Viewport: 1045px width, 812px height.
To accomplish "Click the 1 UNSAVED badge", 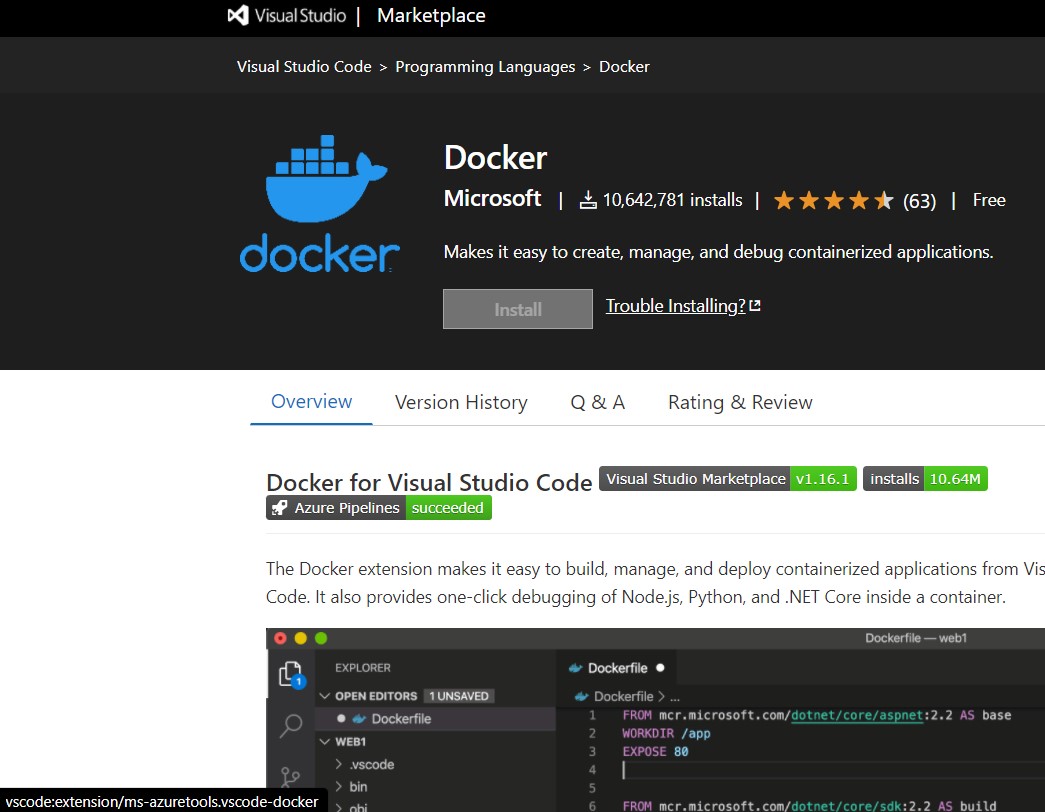I will tap(459, 696).
